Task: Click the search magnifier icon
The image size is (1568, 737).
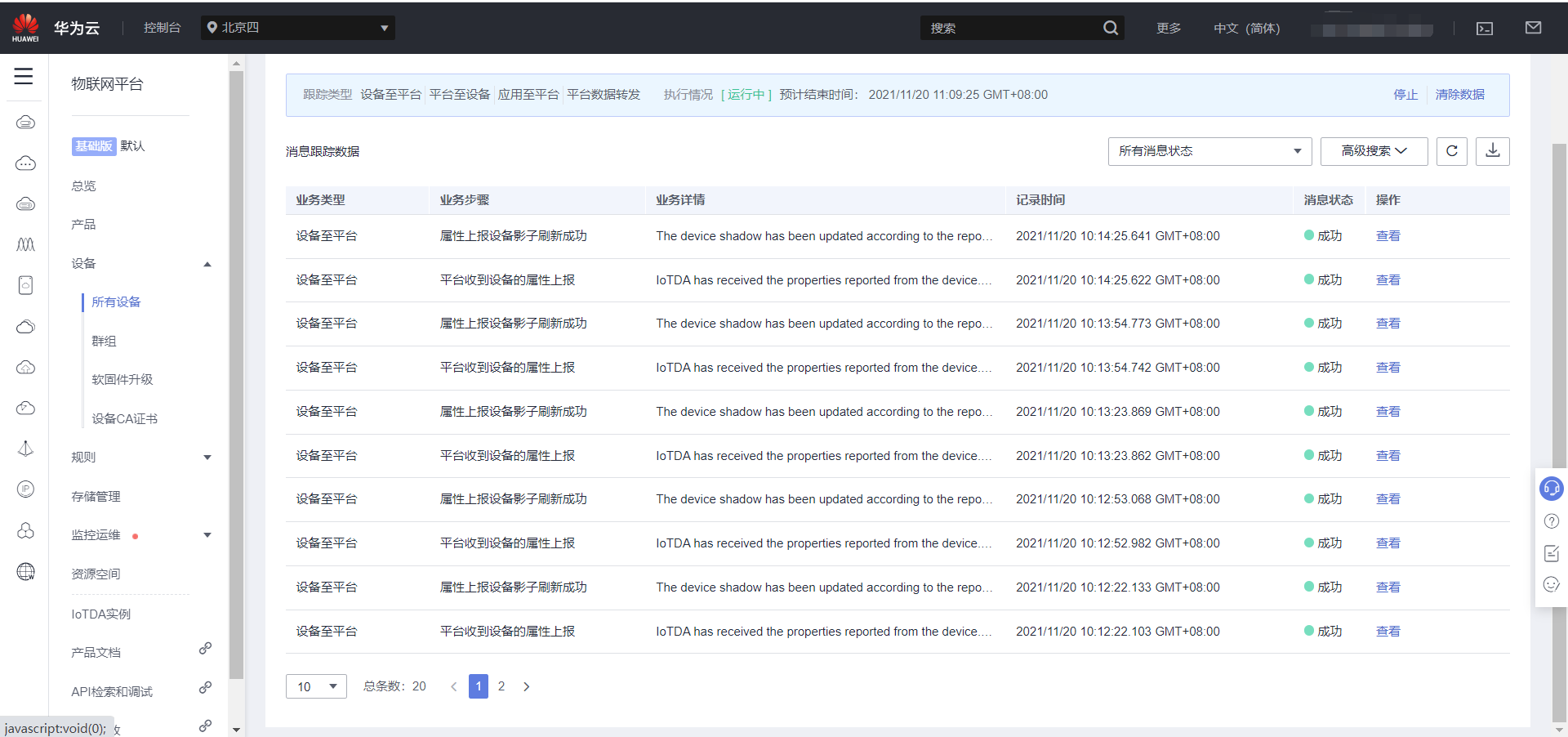Action: coord(1110,28)
